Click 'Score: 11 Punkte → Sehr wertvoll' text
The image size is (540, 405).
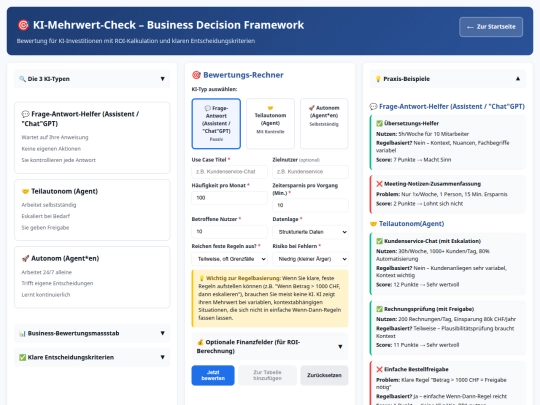417,345
